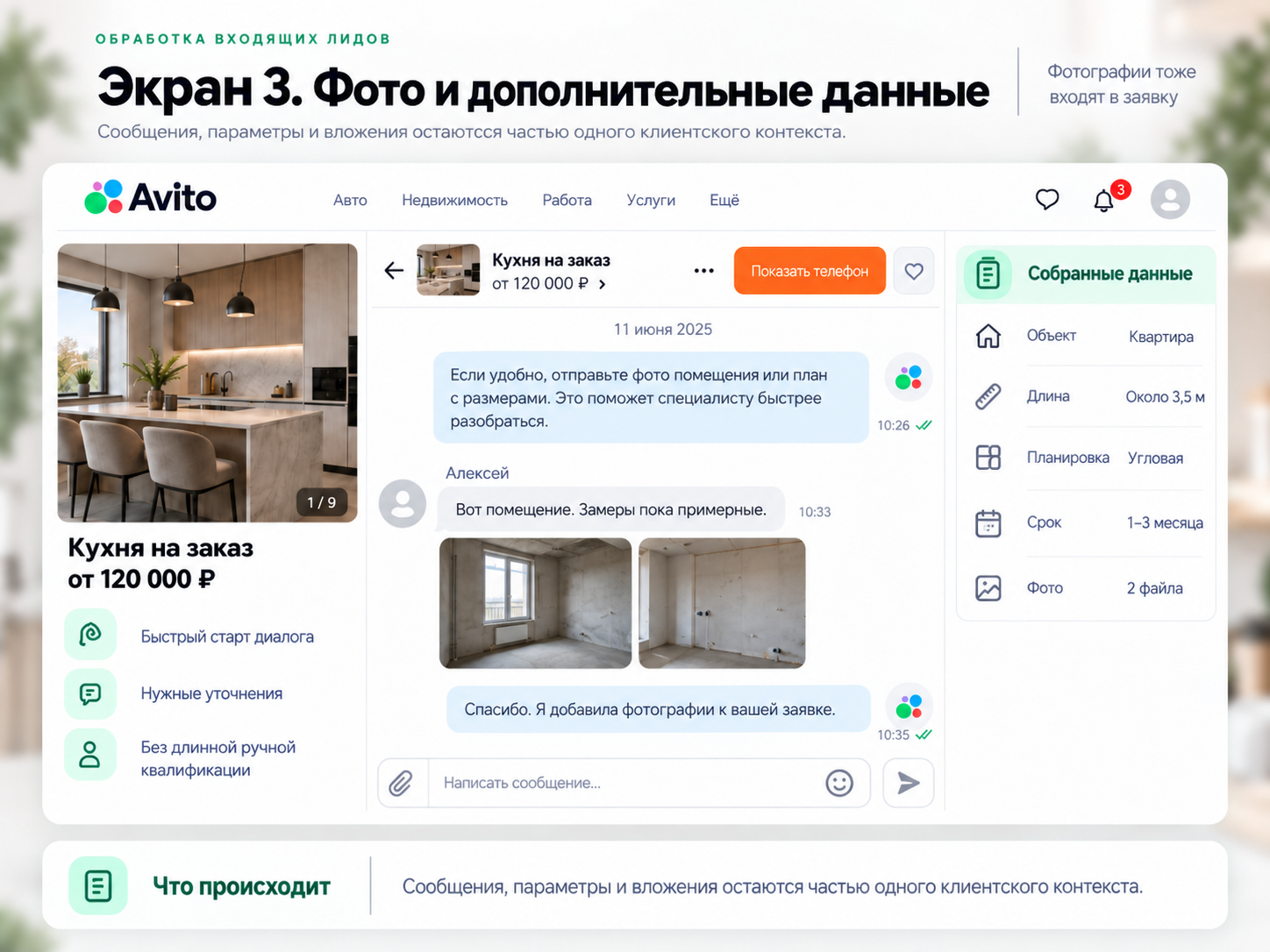Click the Около 3,5 м value
The width and height of the screenshot is (1270, 952).
coord(1166,397)
